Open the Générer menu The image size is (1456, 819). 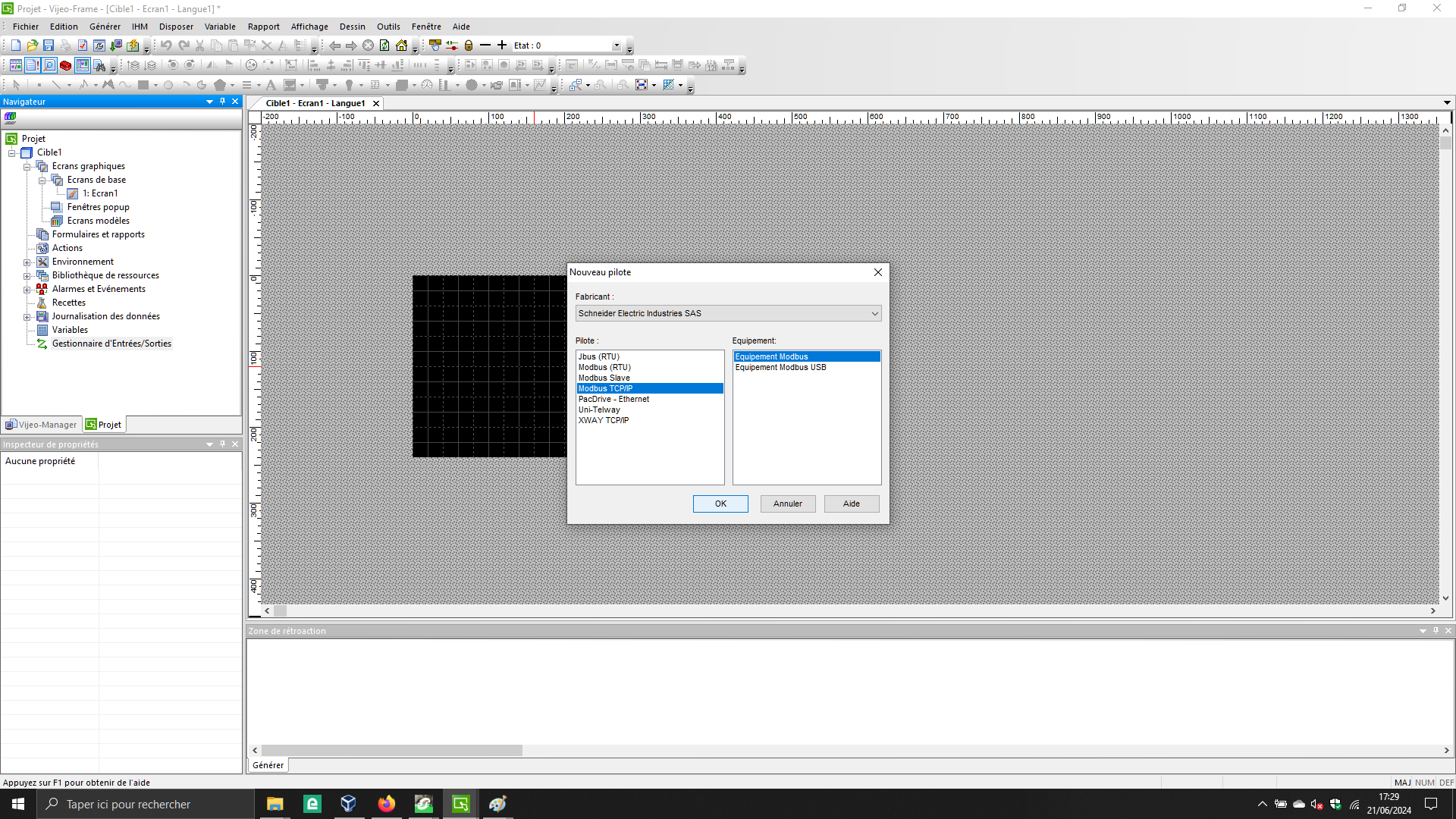pos(105,27)
